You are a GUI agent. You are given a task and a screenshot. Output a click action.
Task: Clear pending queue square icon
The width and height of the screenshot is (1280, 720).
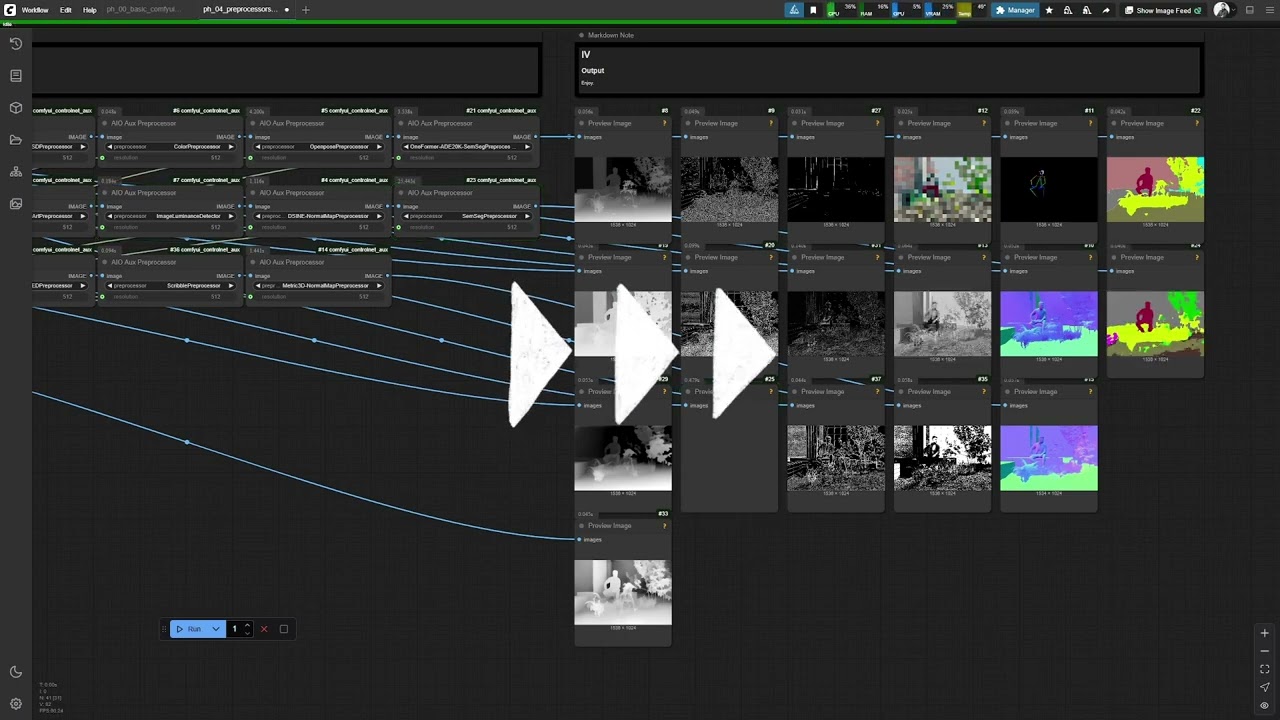tap(284, 629)
